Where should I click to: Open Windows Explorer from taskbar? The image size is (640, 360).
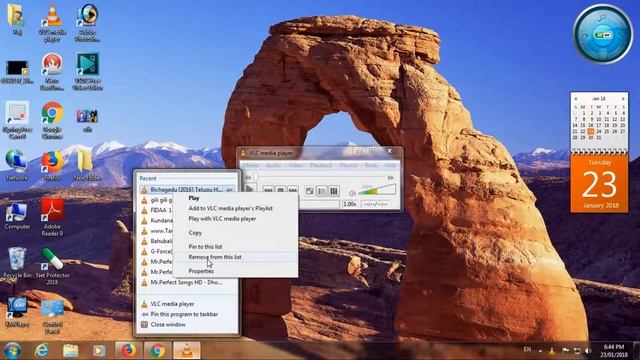pos(70,351)
